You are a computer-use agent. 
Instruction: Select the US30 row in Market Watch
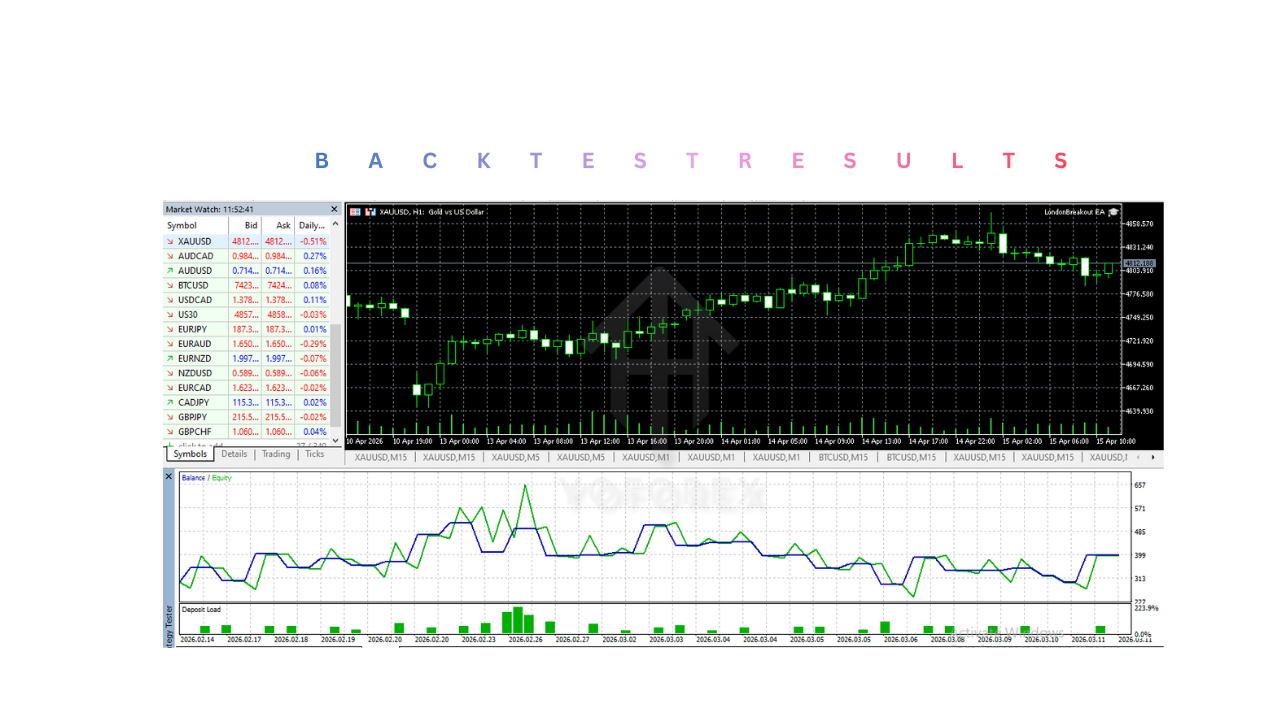click(x=190, y=314)
